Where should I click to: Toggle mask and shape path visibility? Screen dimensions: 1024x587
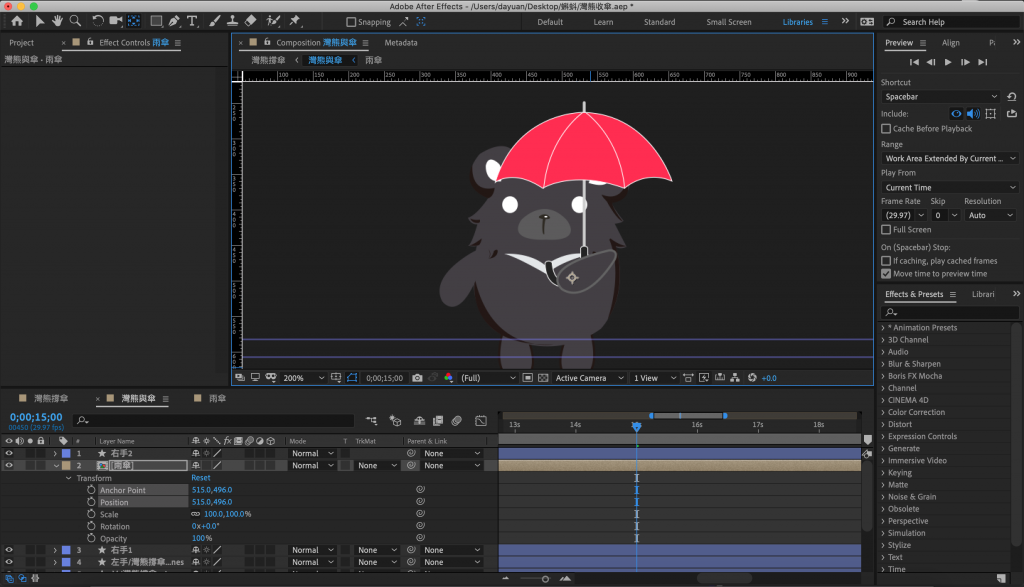point(352,378)
